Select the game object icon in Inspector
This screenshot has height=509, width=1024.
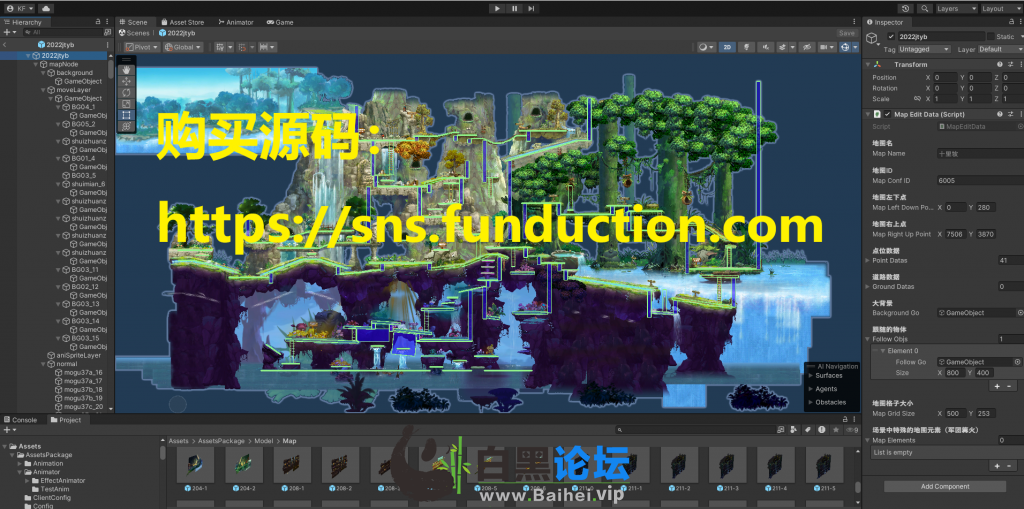pyautogui.click(x=872, y=39)
